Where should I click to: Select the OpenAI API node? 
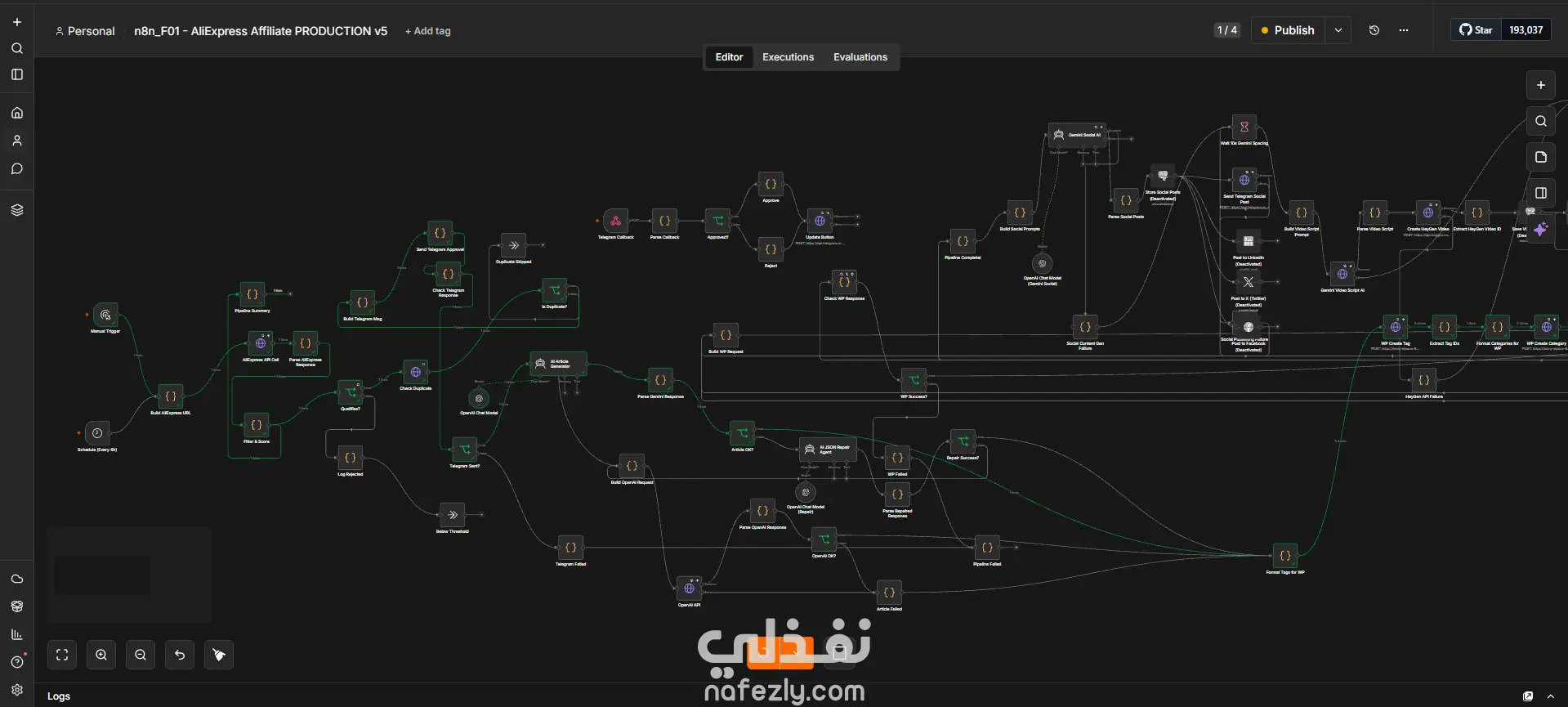tap(690, 588)
